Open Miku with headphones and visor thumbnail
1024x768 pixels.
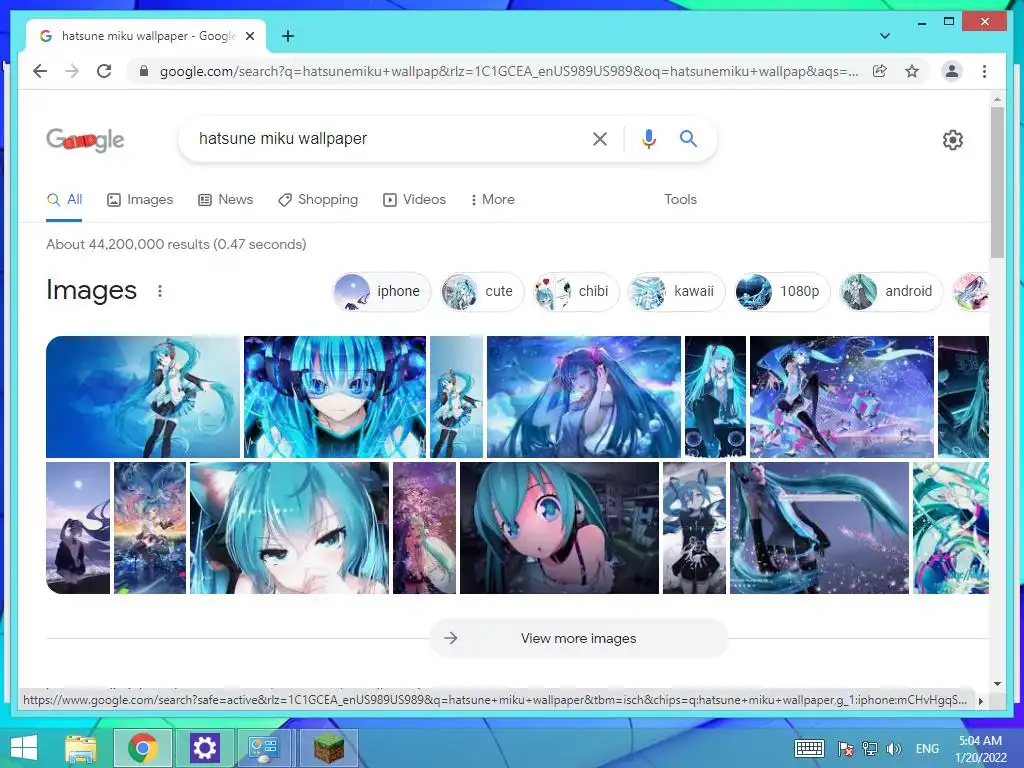pos(335,397)
